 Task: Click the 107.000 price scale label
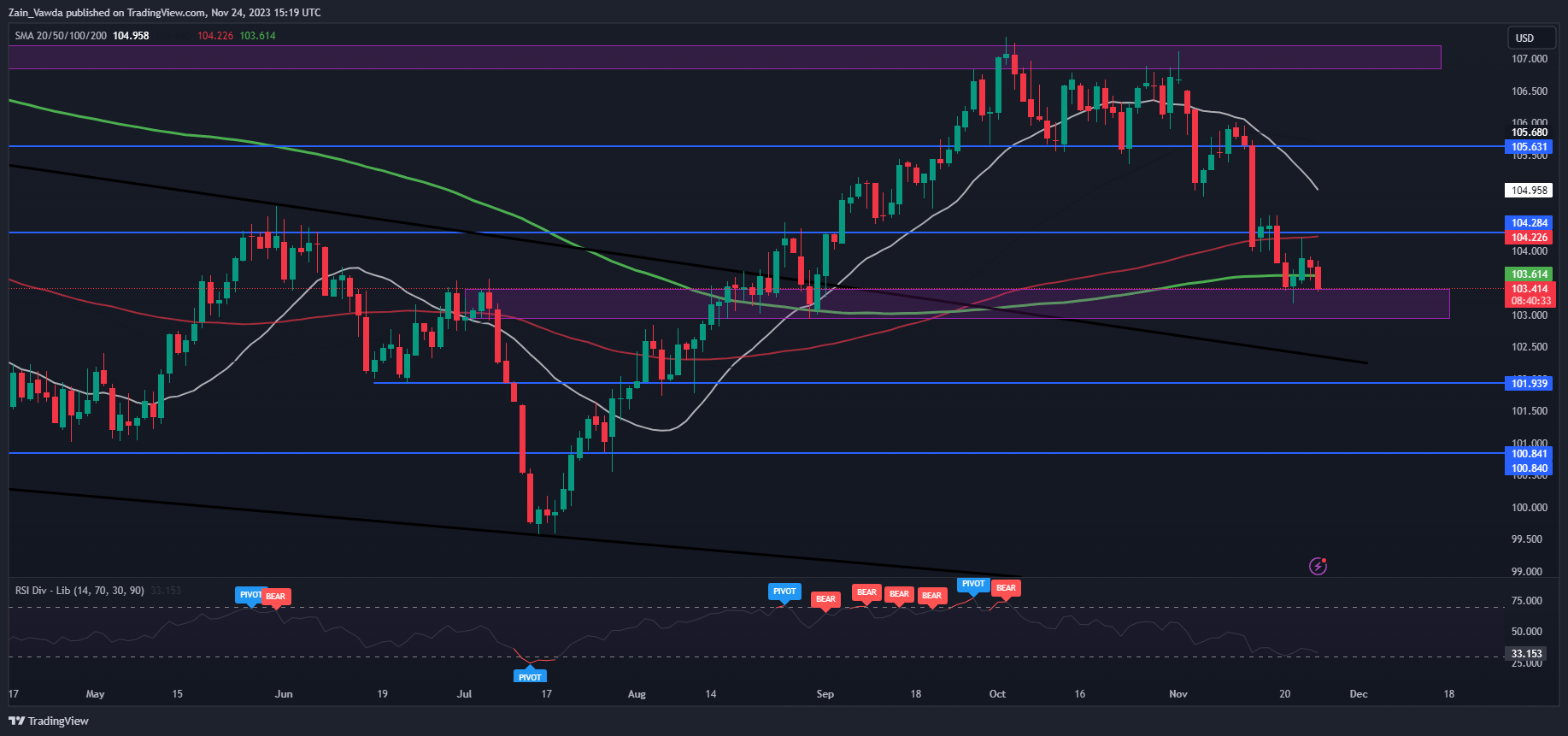pos(1530,59)
